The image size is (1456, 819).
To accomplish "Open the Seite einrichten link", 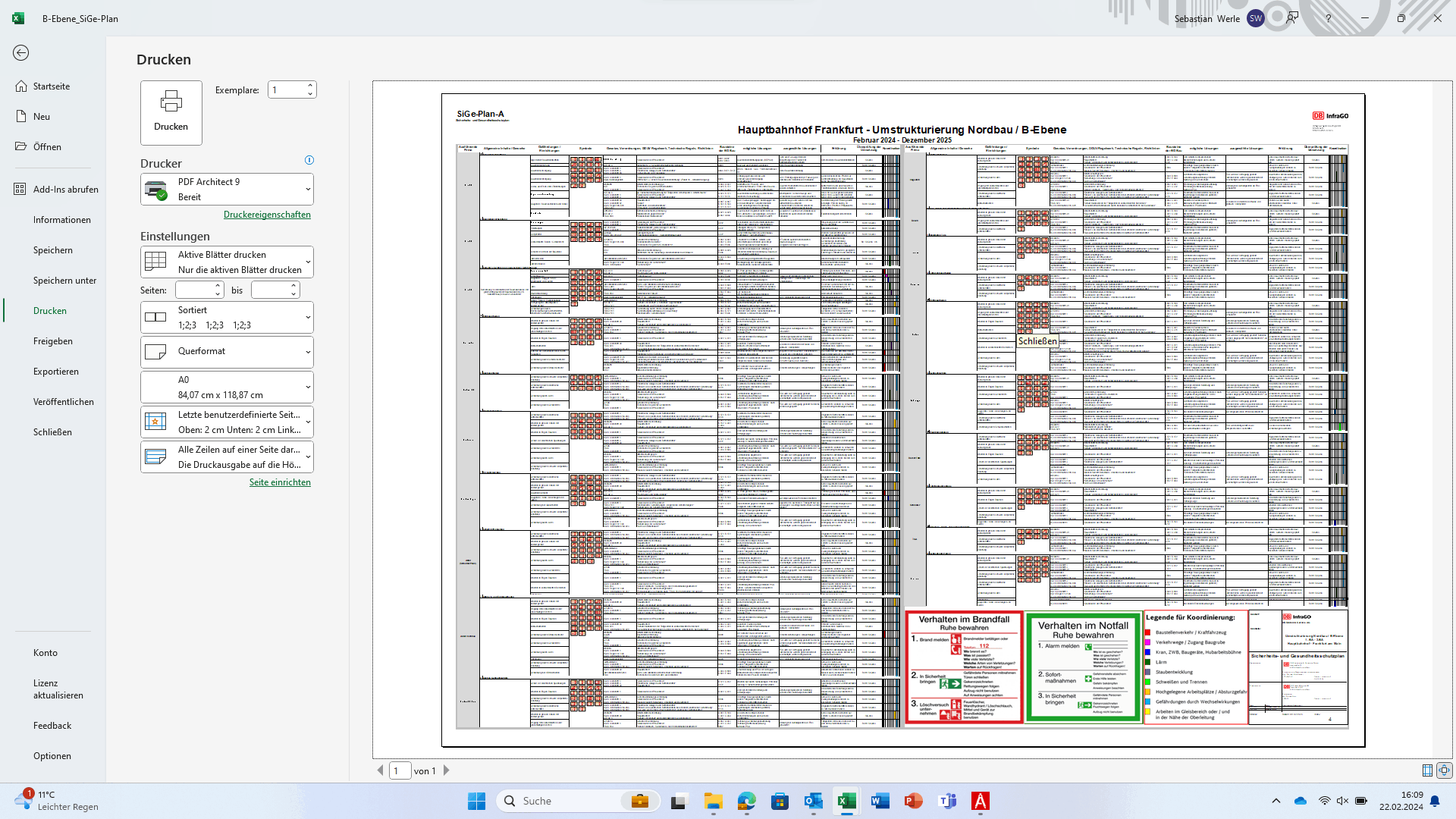I will point(280,482).
